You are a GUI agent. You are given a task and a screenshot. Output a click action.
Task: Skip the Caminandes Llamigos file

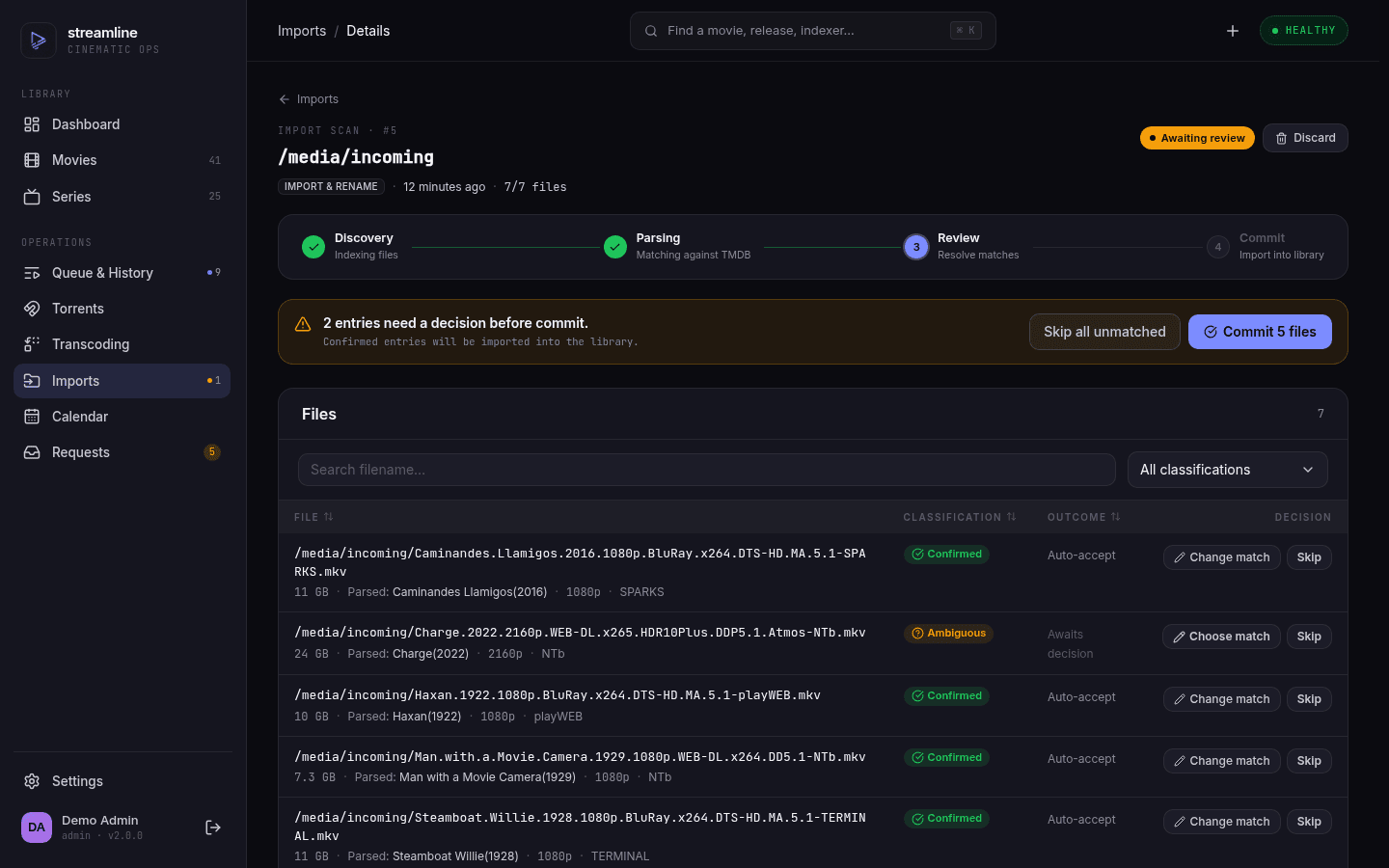1309,557
